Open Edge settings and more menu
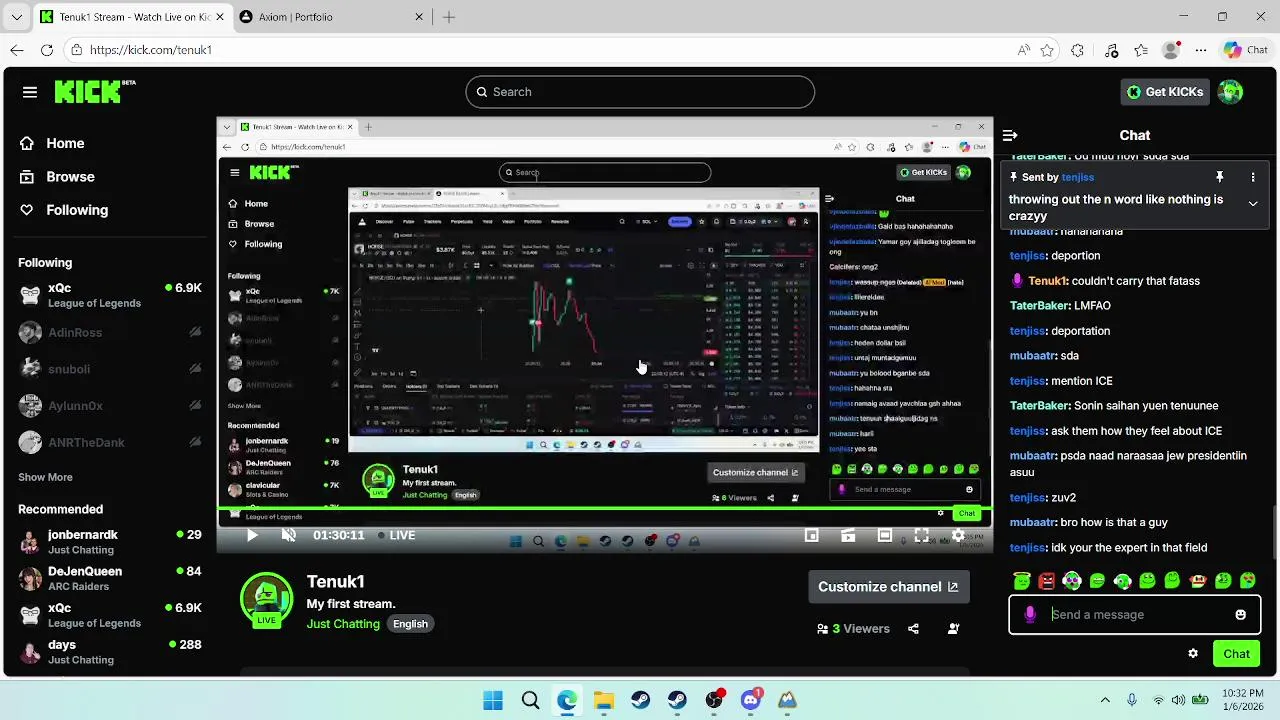 pyautogui.click(x=1201, y=50)
